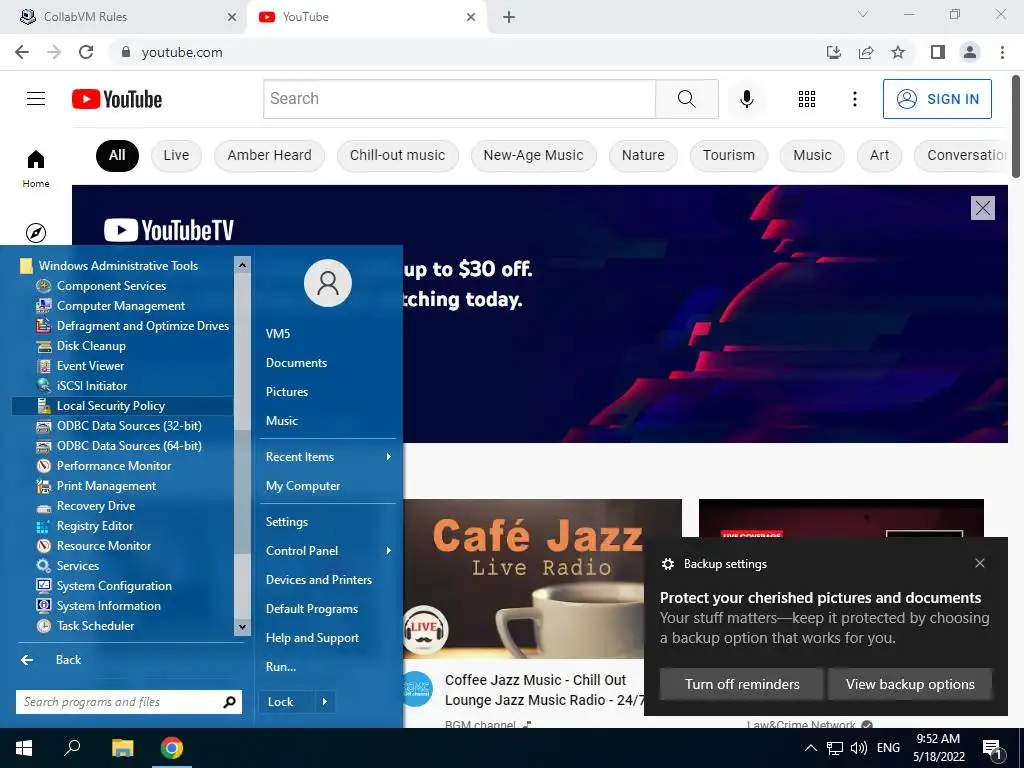Screen dimensions: 1024x768
Task: Click into the YouTube search field
Action: click(459, 99)
